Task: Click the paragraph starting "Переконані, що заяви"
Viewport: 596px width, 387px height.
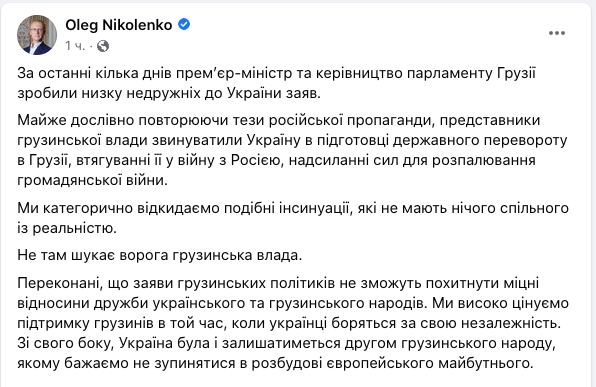Action: [x=293, y=323]
